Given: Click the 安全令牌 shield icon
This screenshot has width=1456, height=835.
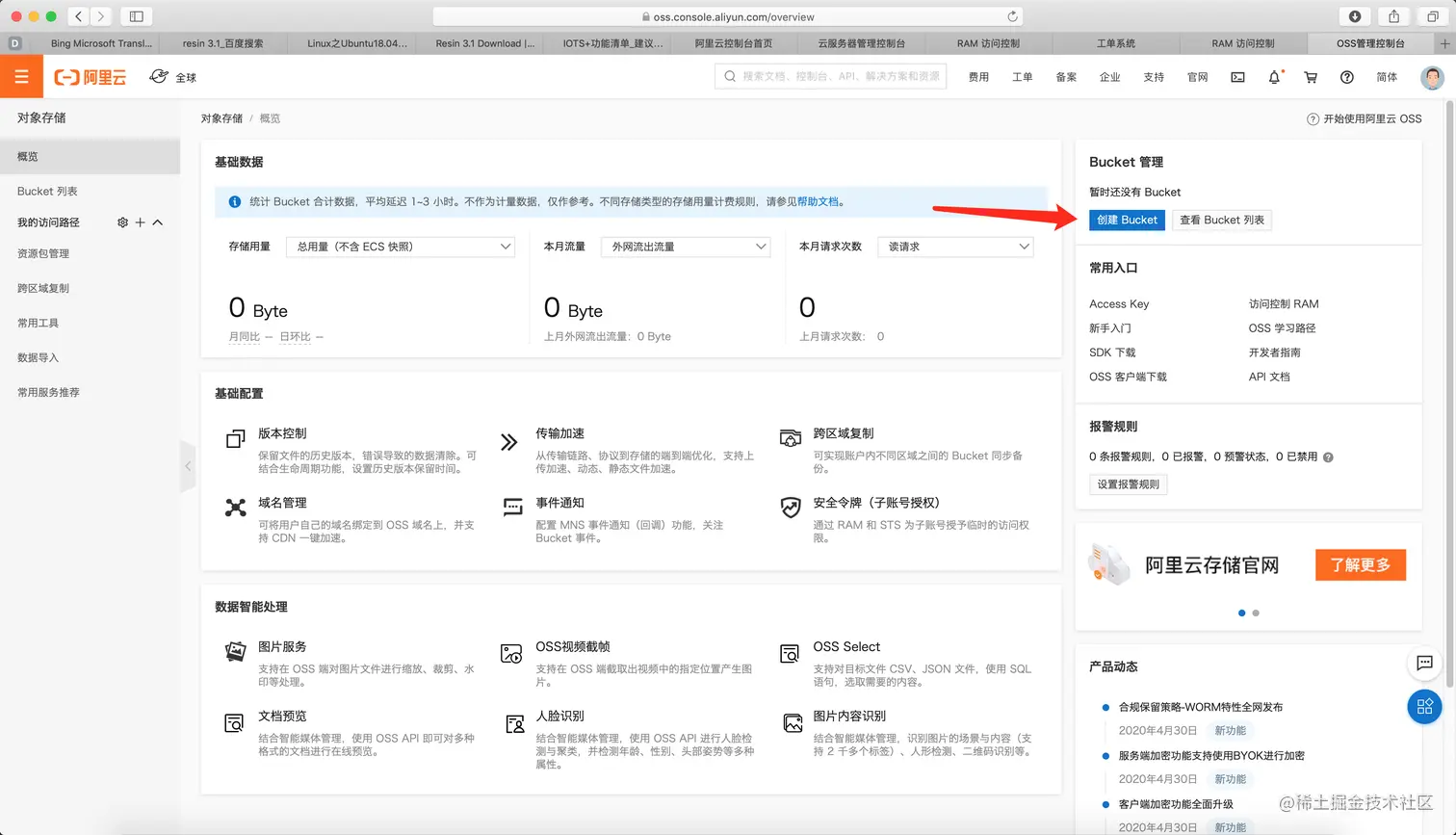Looking at the screenshot, I should [791, 508].
